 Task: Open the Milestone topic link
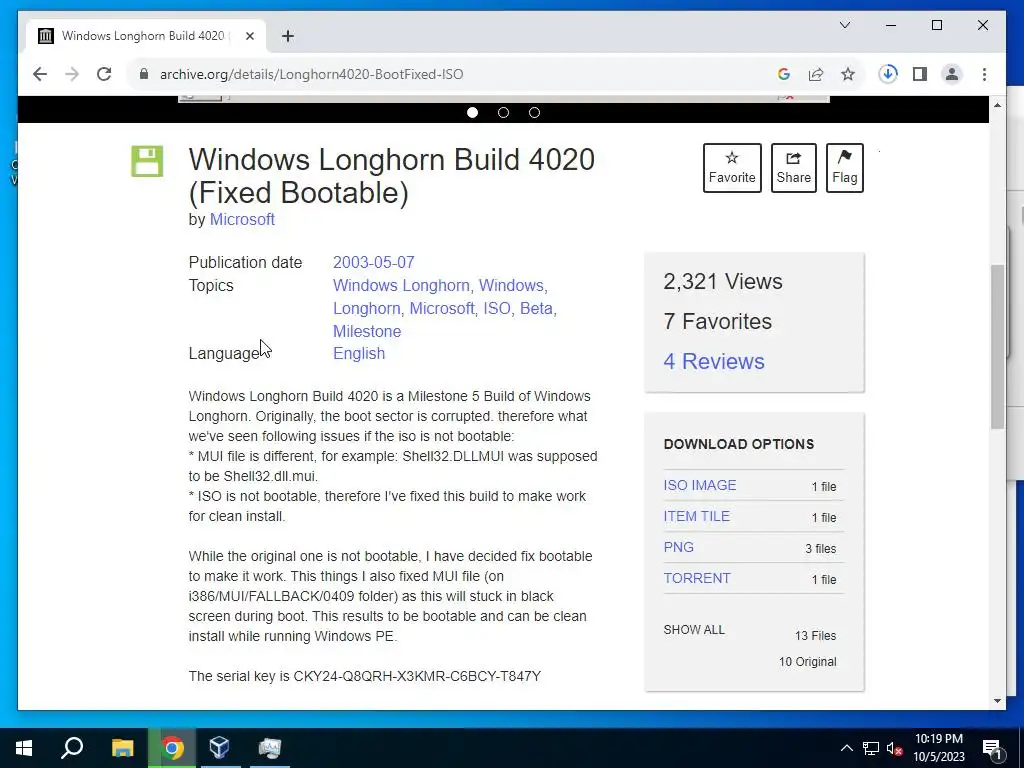tap(367, 331)
